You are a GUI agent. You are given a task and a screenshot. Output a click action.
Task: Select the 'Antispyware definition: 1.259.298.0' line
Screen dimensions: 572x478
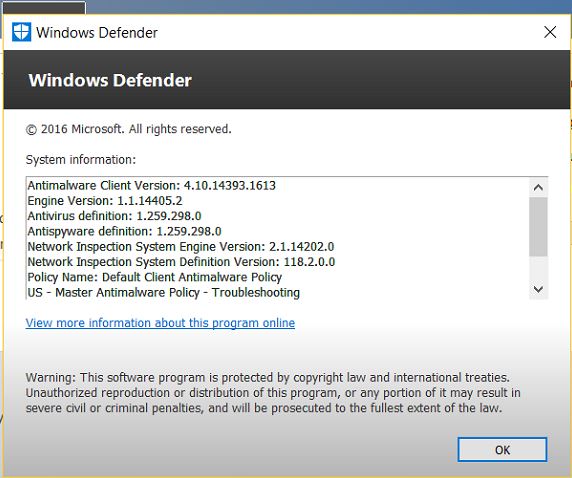pyautogui.click(x=124, y=231)
